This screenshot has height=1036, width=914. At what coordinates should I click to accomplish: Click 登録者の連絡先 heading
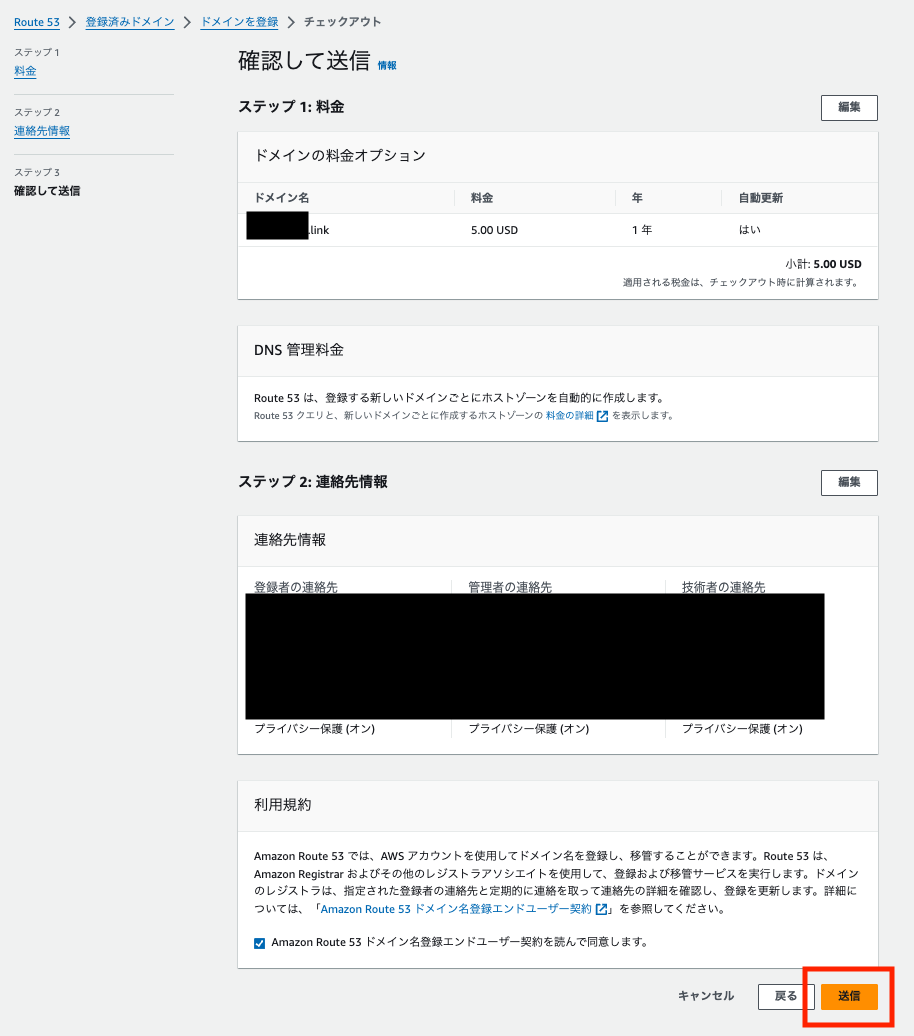click(296, 587)
